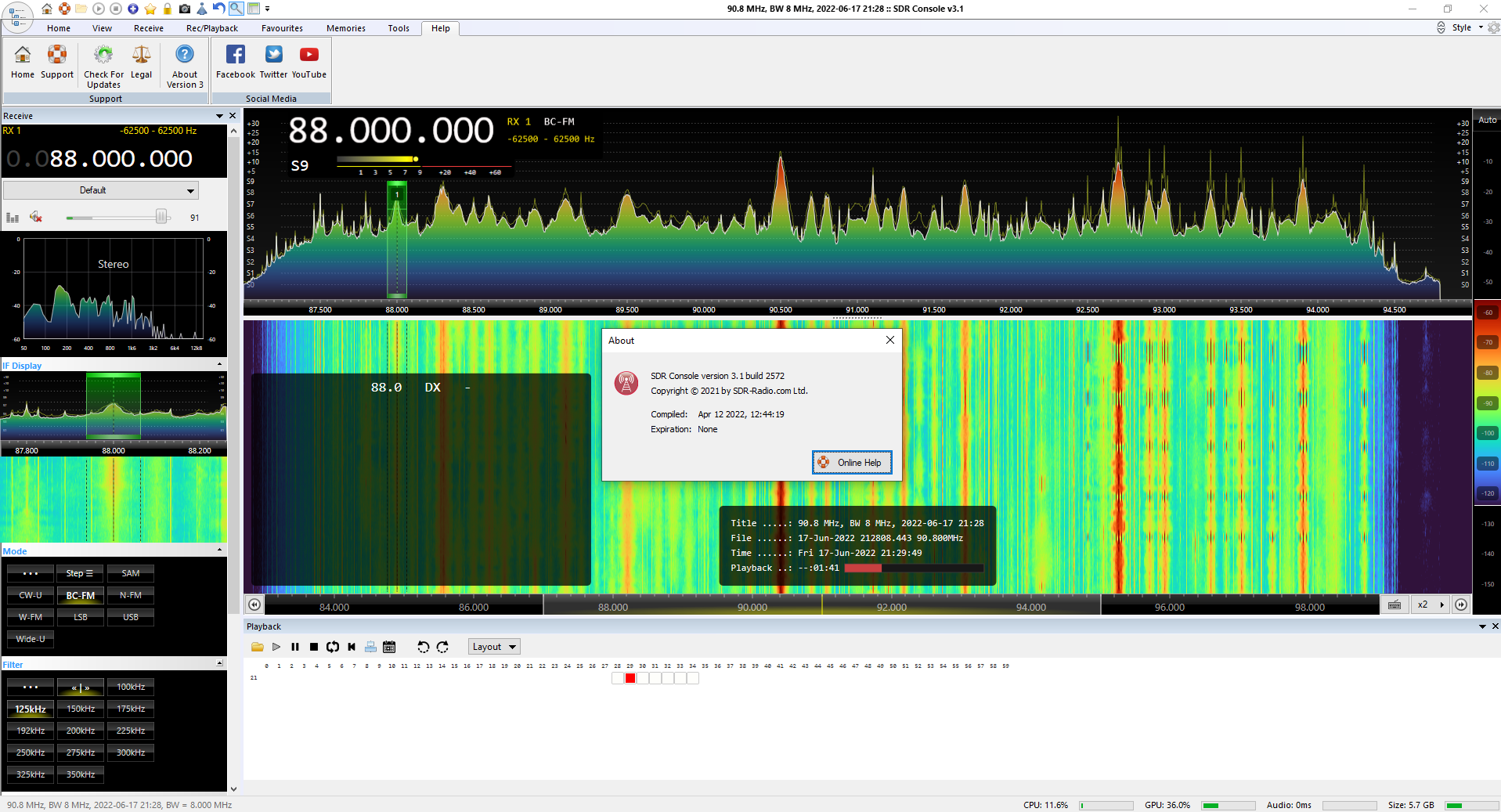Switch to the Favourites ribbon tab
This screenshot has height=812, width=1501.
point(282,28)
